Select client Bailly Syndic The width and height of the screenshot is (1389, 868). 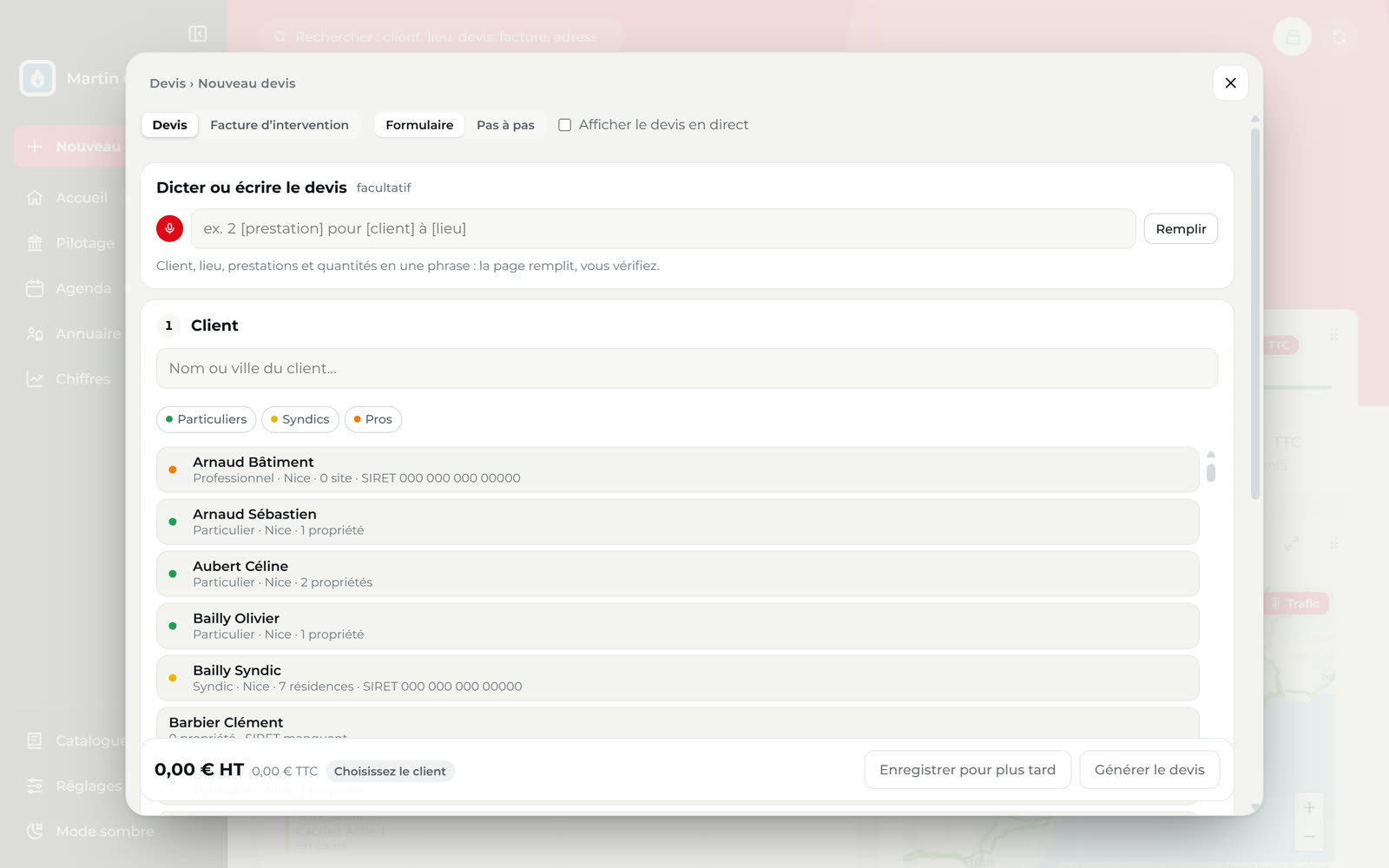[x=678, y=678]
